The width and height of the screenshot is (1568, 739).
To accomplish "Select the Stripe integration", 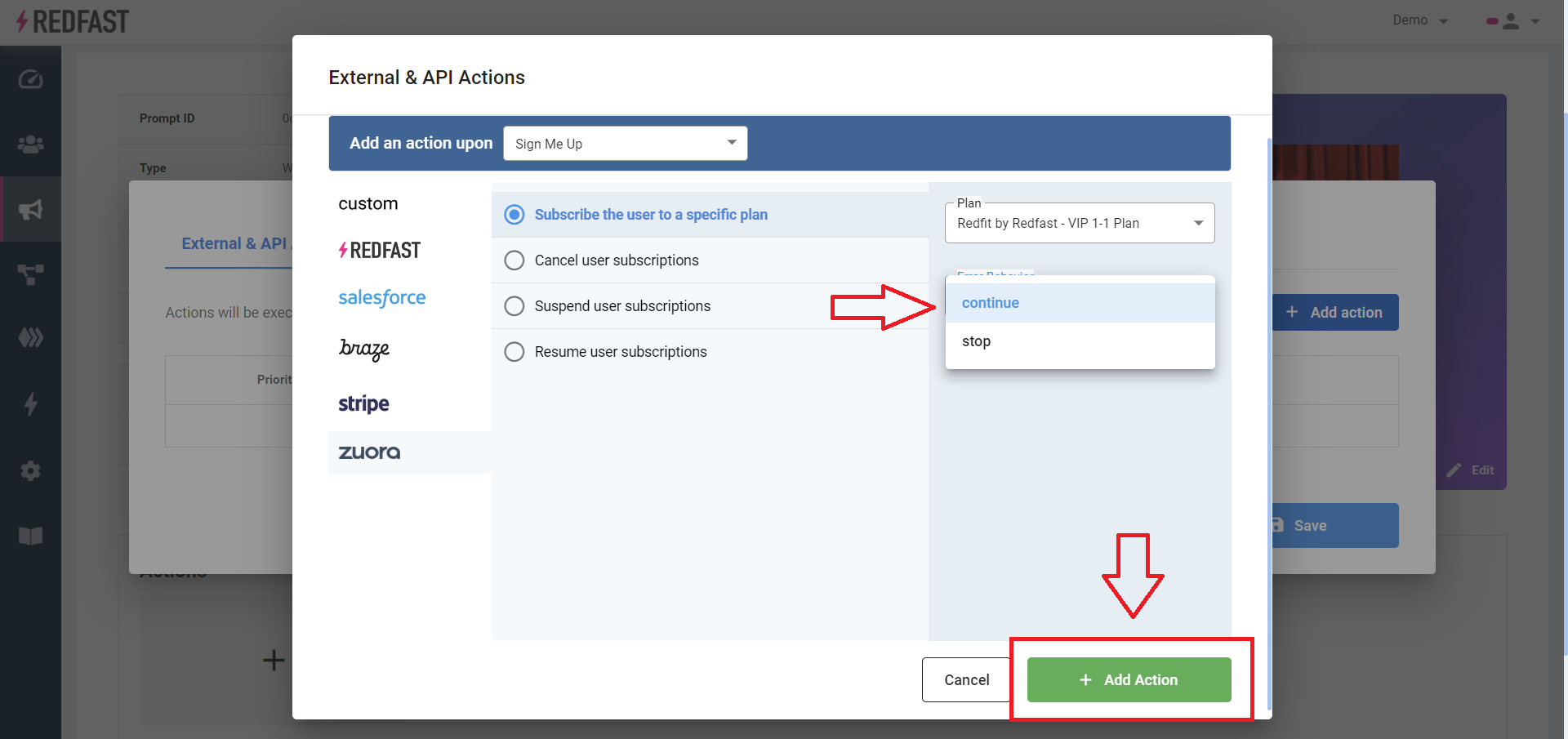I will pos(363,403).
